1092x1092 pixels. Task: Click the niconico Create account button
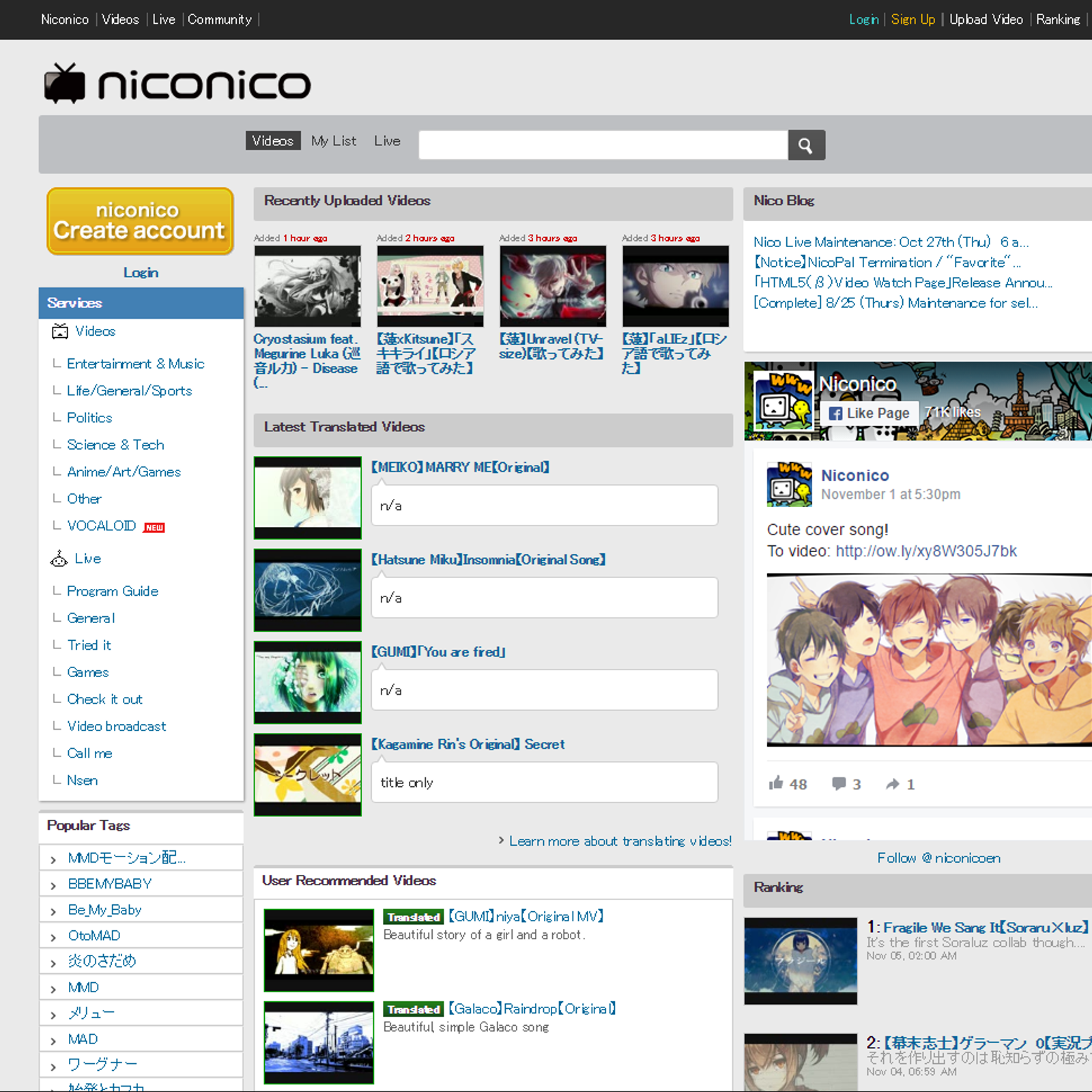[140, 221]
